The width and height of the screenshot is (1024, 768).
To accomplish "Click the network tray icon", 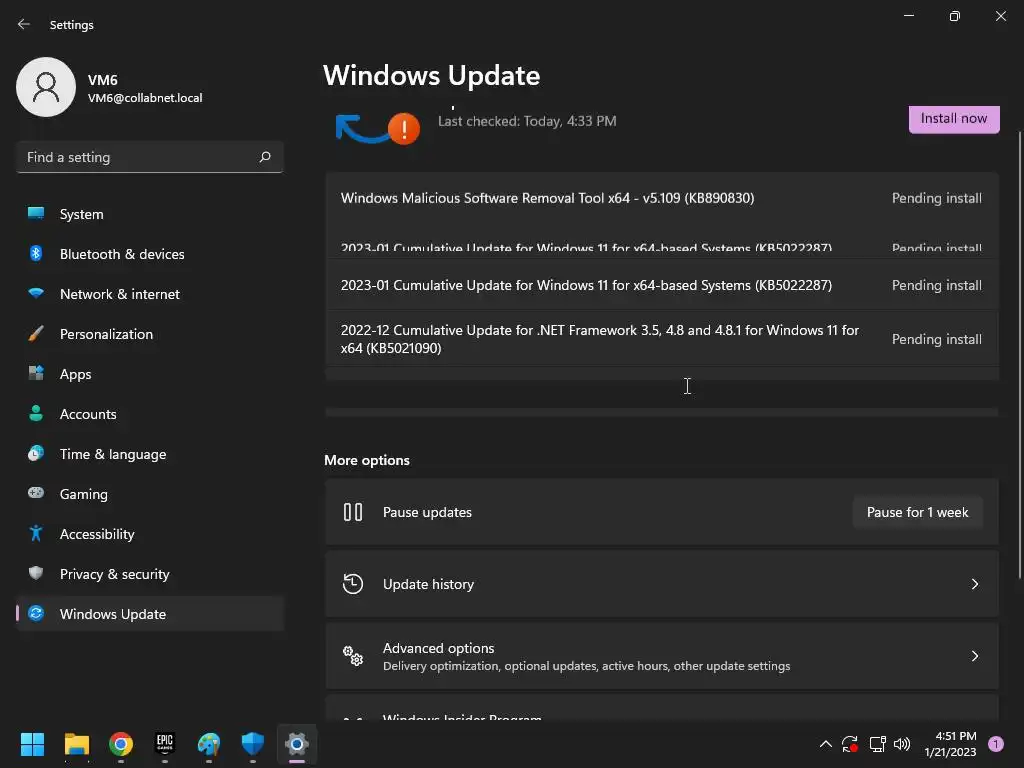I will [x=877, y=744].
